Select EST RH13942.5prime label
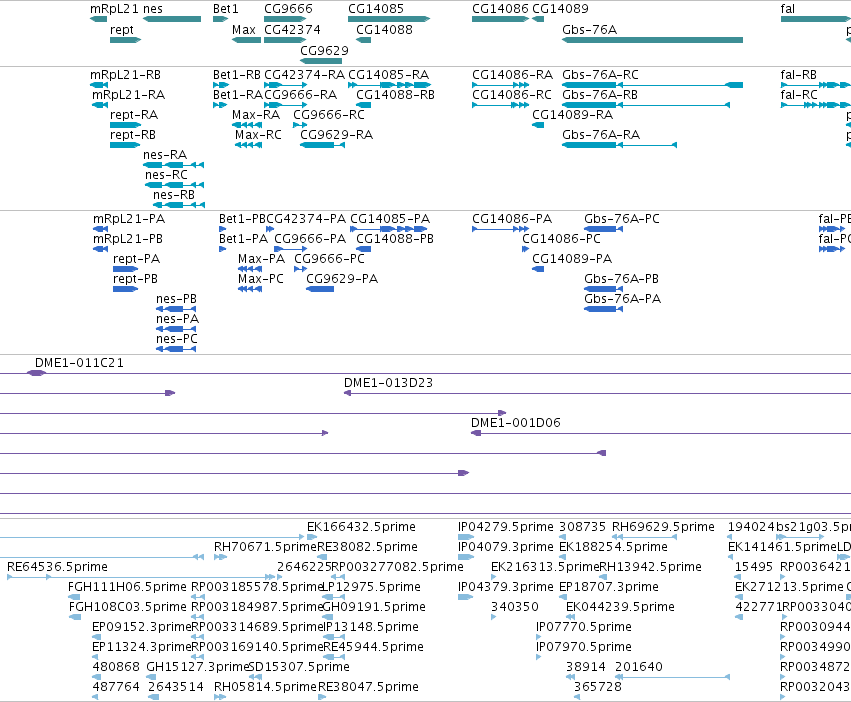 pyautogui.click(x=651, y=567)
